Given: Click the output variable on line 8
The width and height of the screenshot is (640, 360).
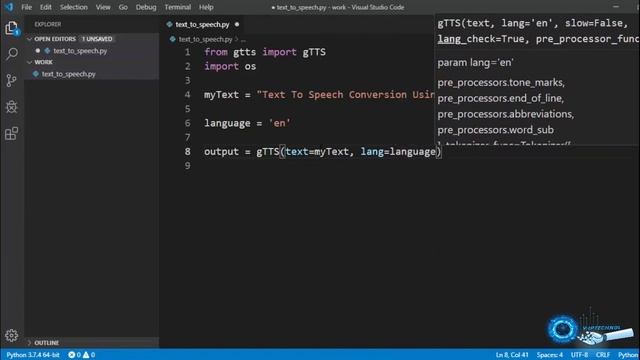Looking at the screenshot, I should coord(221,152).
